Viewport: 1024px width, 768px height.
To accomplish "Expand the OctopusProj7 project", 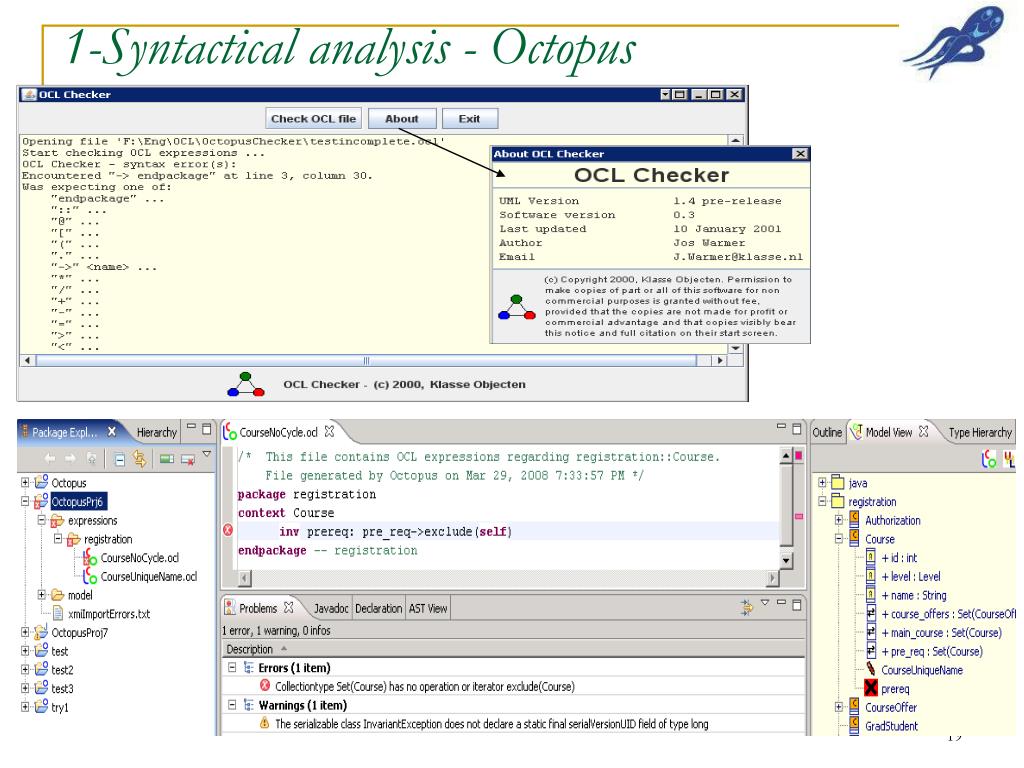I will point(25,632).
